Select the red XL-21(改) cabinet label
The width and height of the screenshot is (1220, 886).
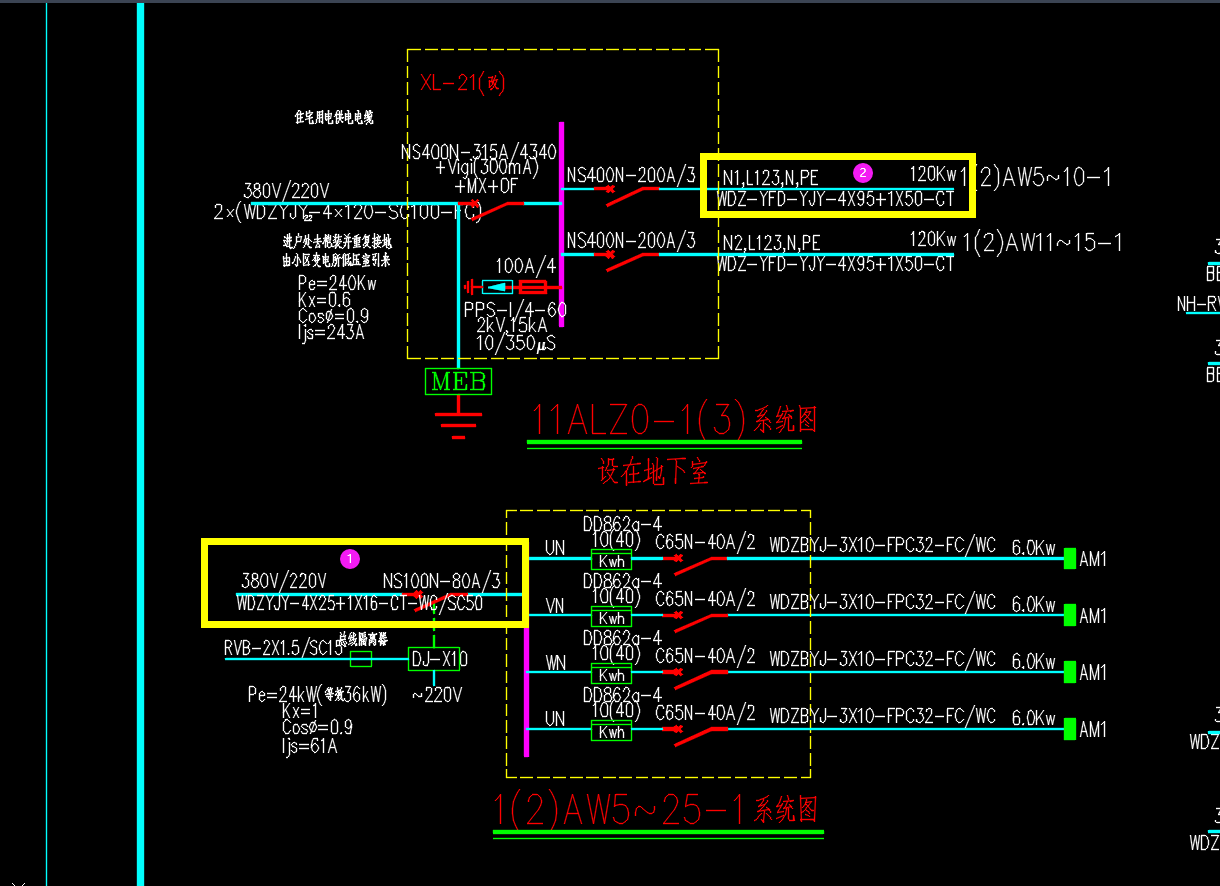(x=463, y=83)
